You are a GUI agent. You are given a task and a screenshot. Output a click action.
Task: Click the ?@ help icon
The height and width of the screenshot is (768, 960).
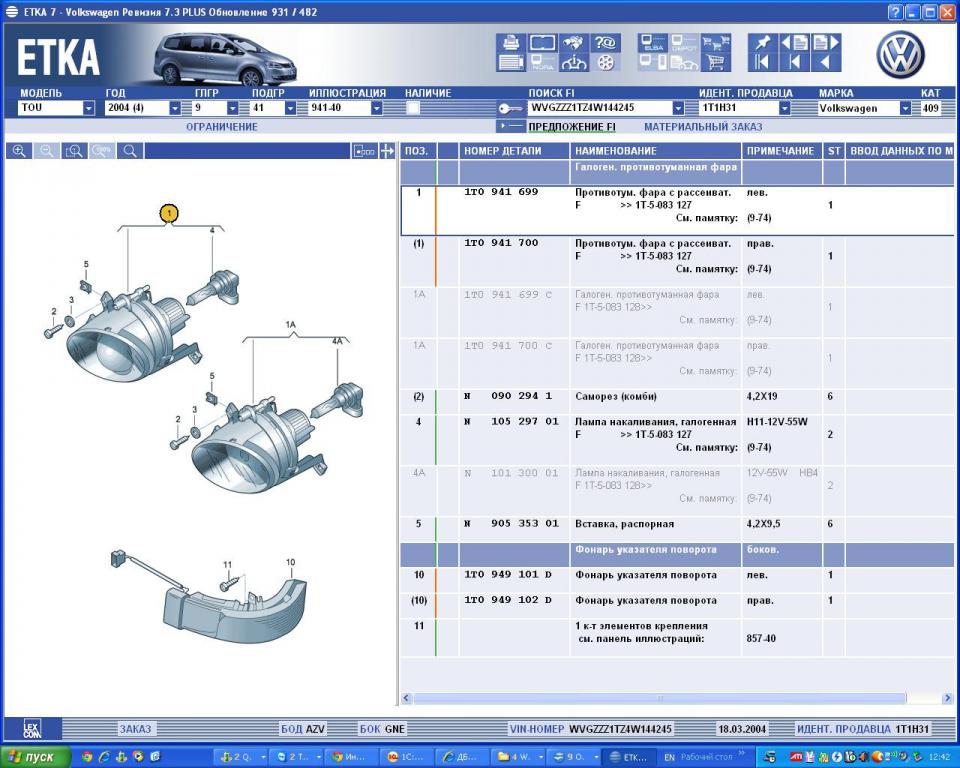(x=605, y=42)
